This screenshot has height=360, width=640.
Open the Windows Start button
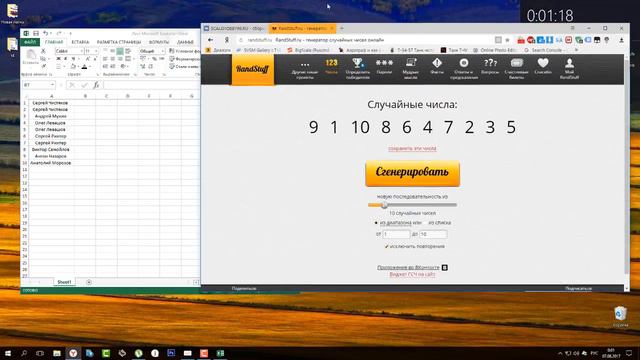pos(8,353)
